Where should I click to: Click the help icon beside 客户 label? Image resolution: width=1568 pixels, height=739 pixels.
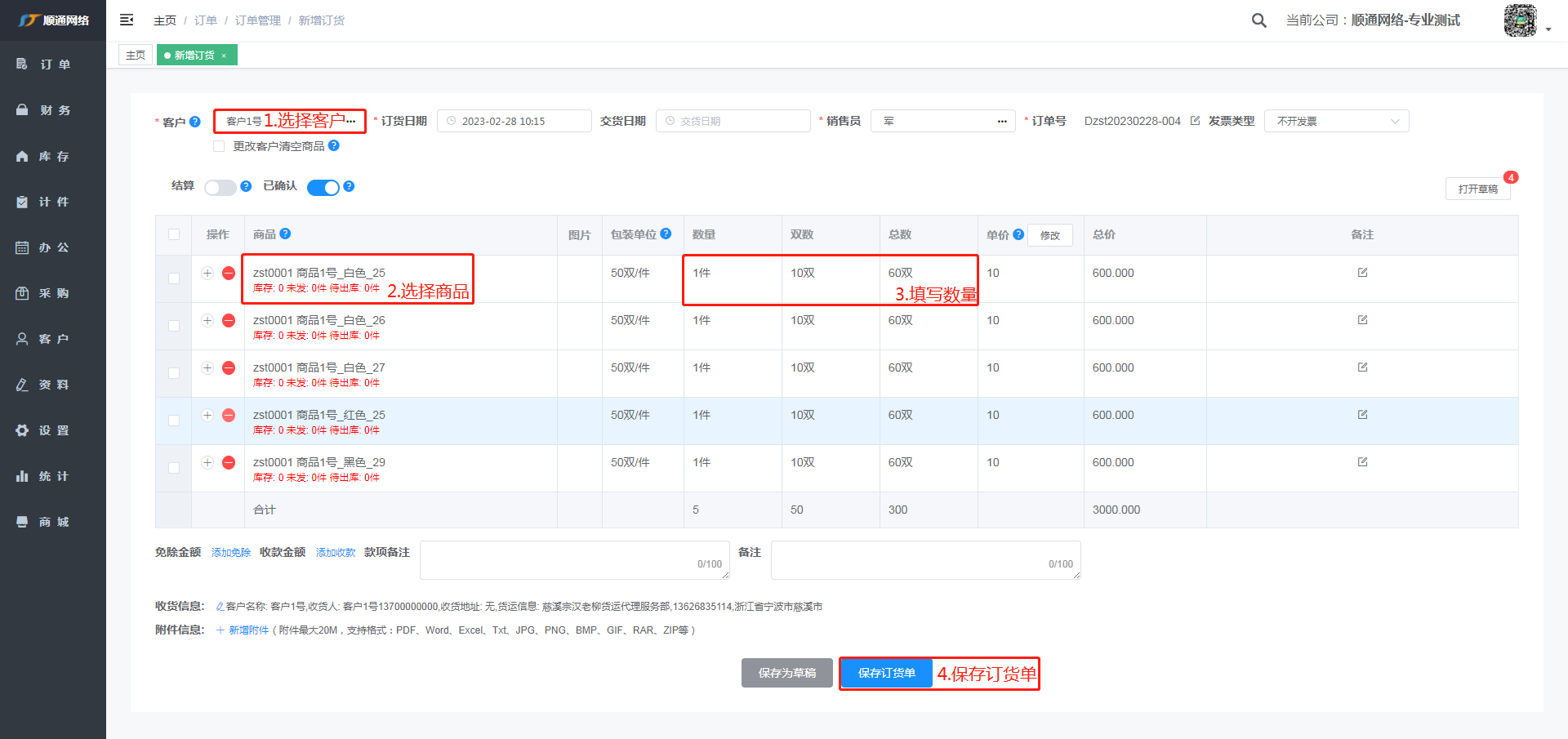(194, 122)
